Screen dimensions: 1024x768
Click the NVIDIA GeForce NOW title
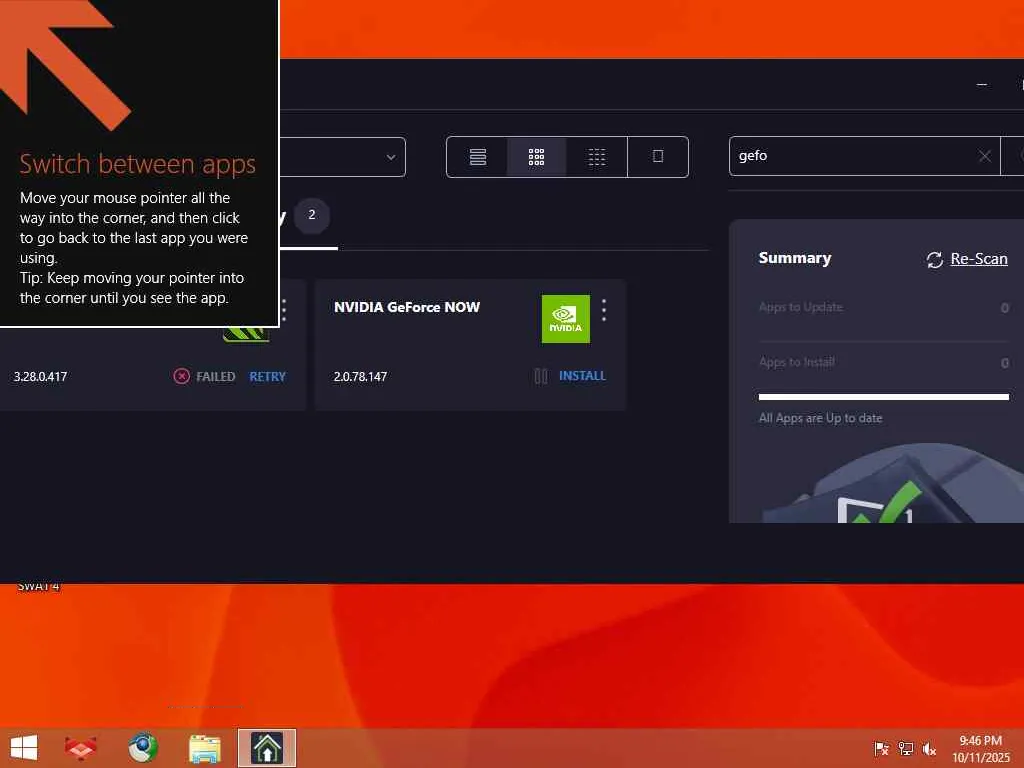tap(407, 307)
